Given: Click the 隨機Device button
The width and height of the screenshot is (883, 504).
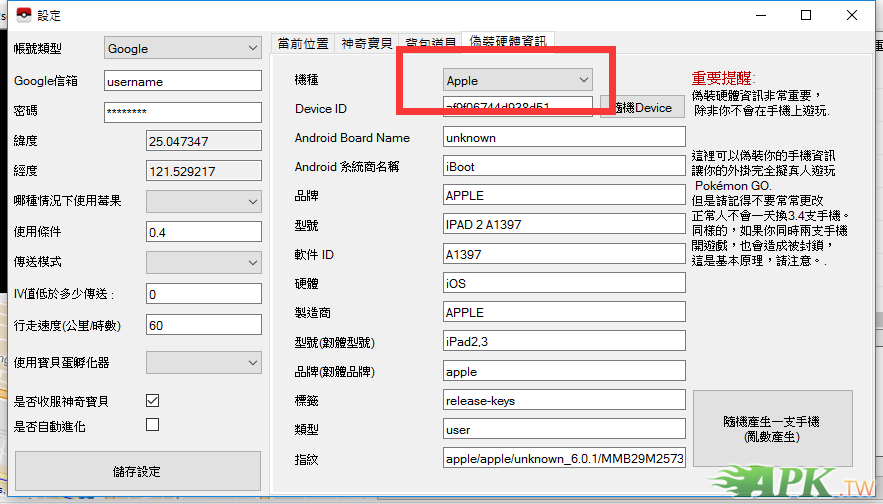Looking at the screenshot, I should click(x=643, y=107).
